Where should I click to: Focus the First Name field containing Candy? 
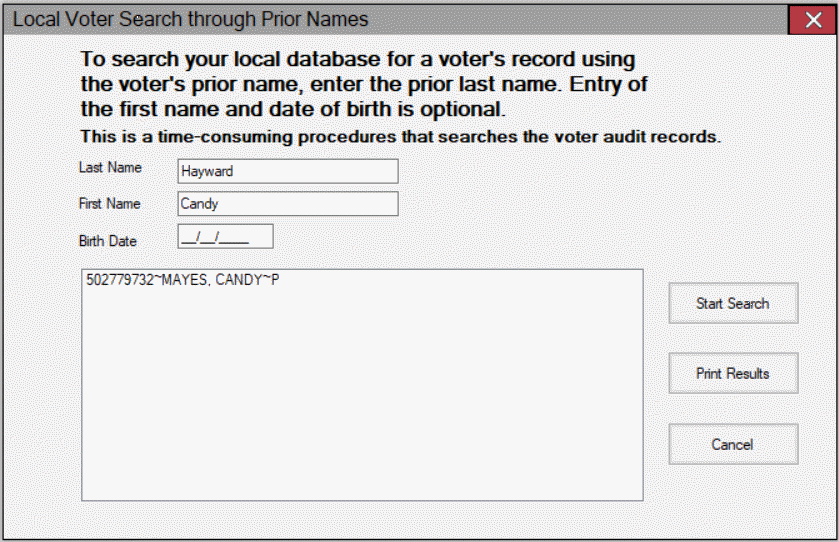tap(287, 204)
